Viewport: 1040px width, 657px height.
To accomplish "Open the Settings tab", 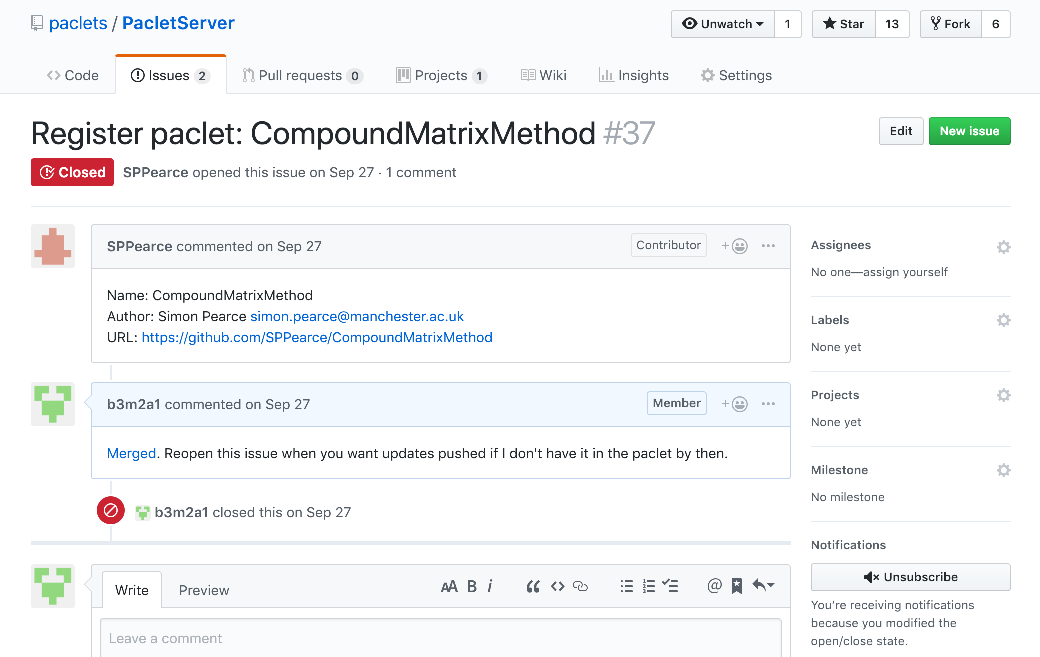I will [736, 76].
